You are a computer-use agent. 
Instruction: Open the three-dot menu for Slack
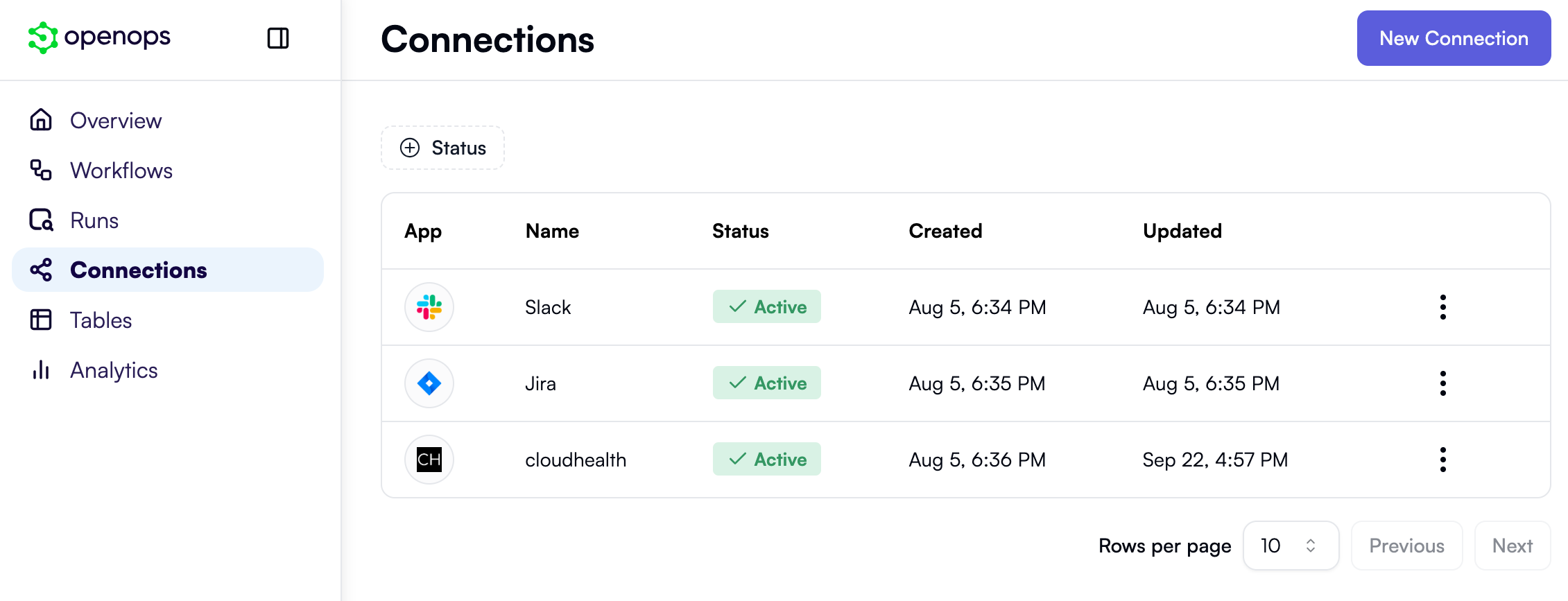tap(1442, 306)
